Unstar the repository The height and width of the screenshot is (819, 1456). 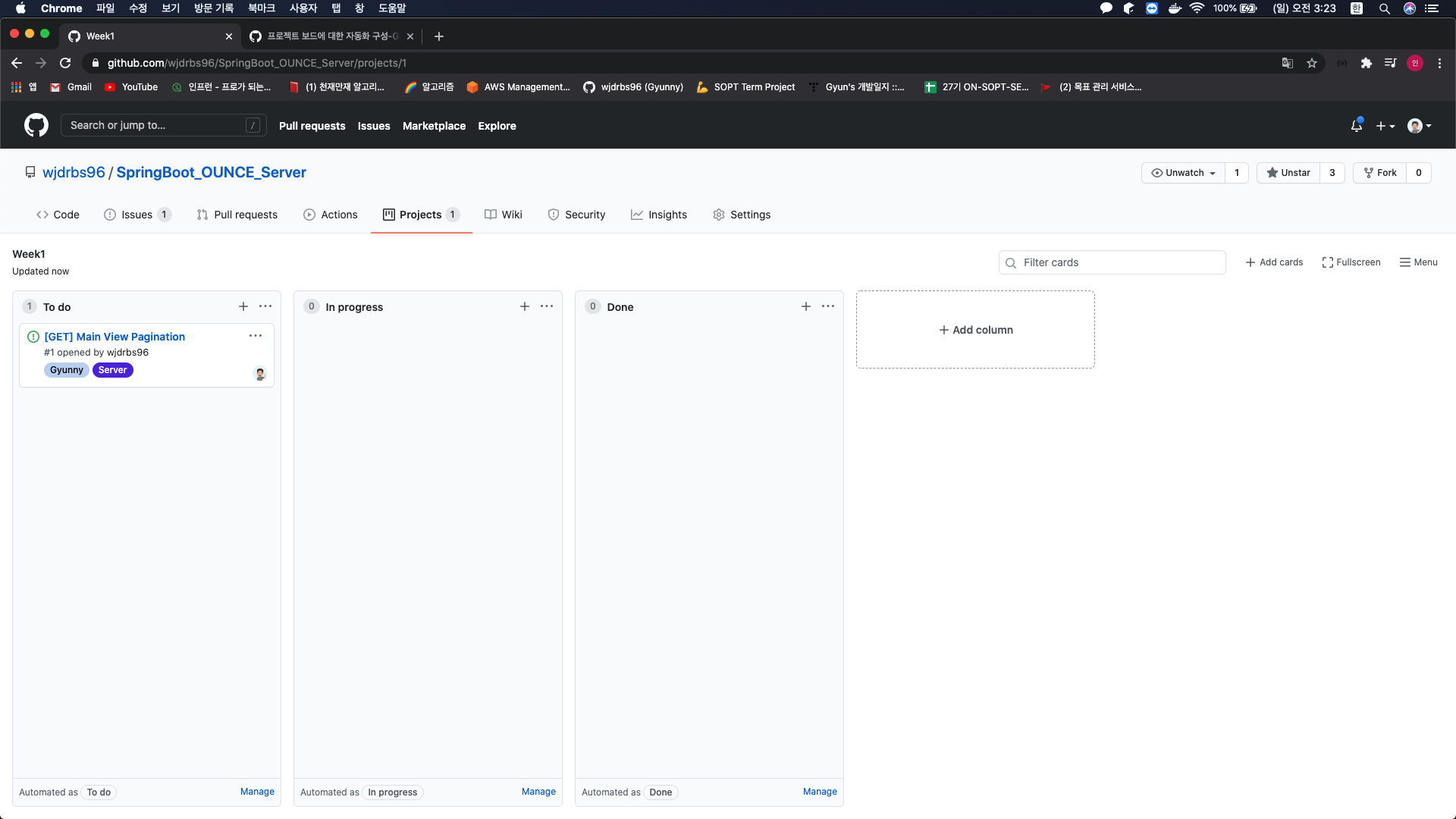coord(1288,173)
